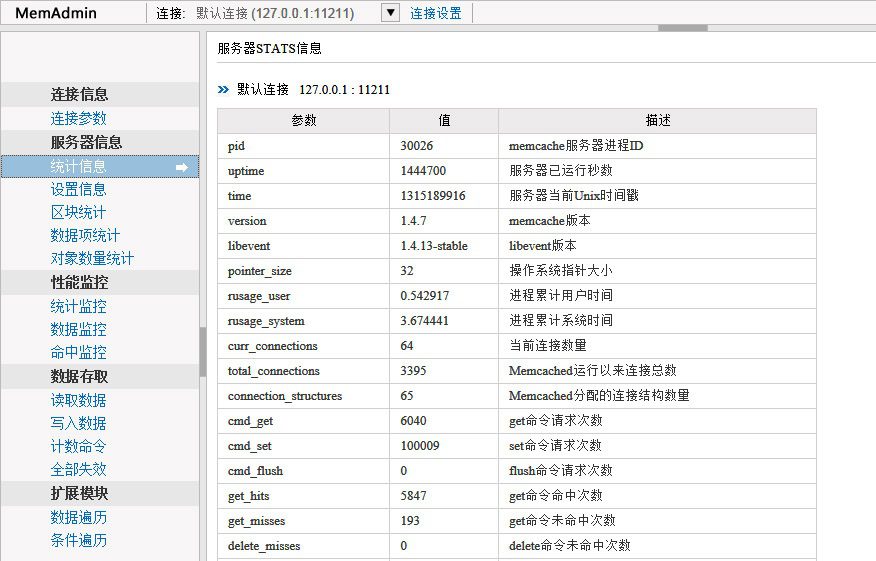876x561 pixels.
Task: Click the sidebar splitter handle
Action: (203, 351)
